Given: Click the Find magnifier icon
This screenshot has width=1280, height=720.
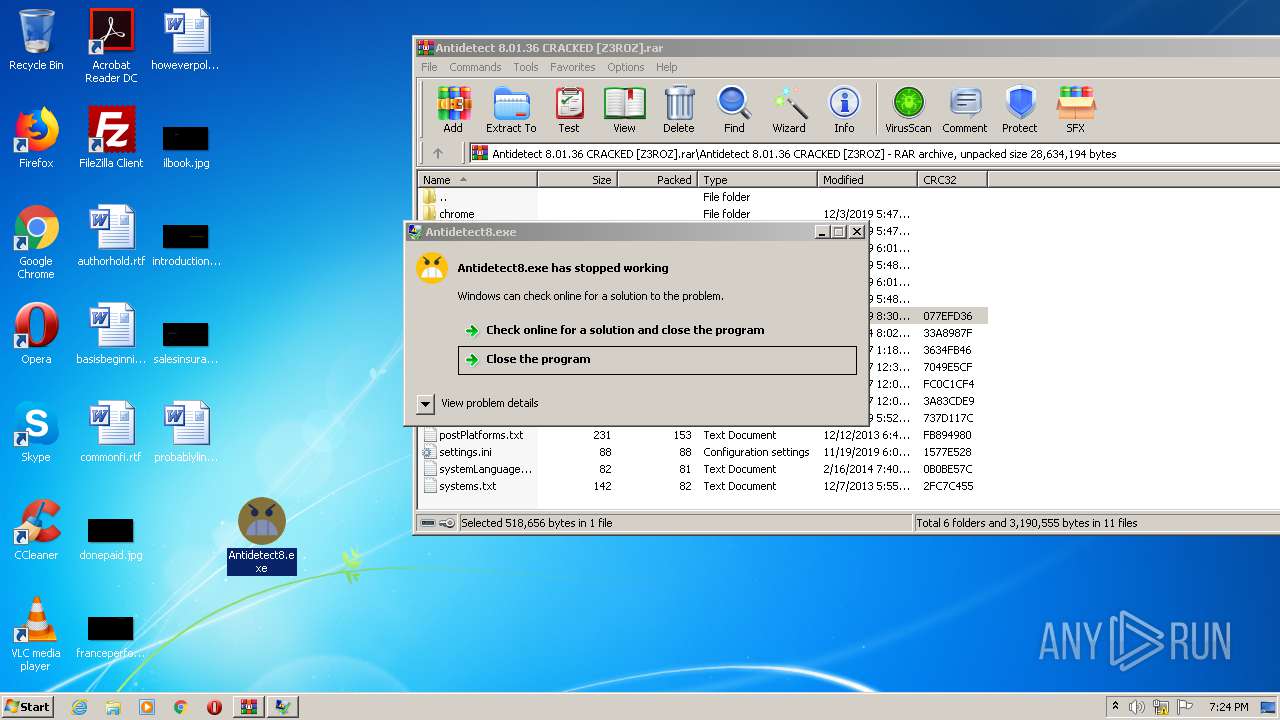Looking at the screenshot, I should pyautogui.click(x=734, y=110).
